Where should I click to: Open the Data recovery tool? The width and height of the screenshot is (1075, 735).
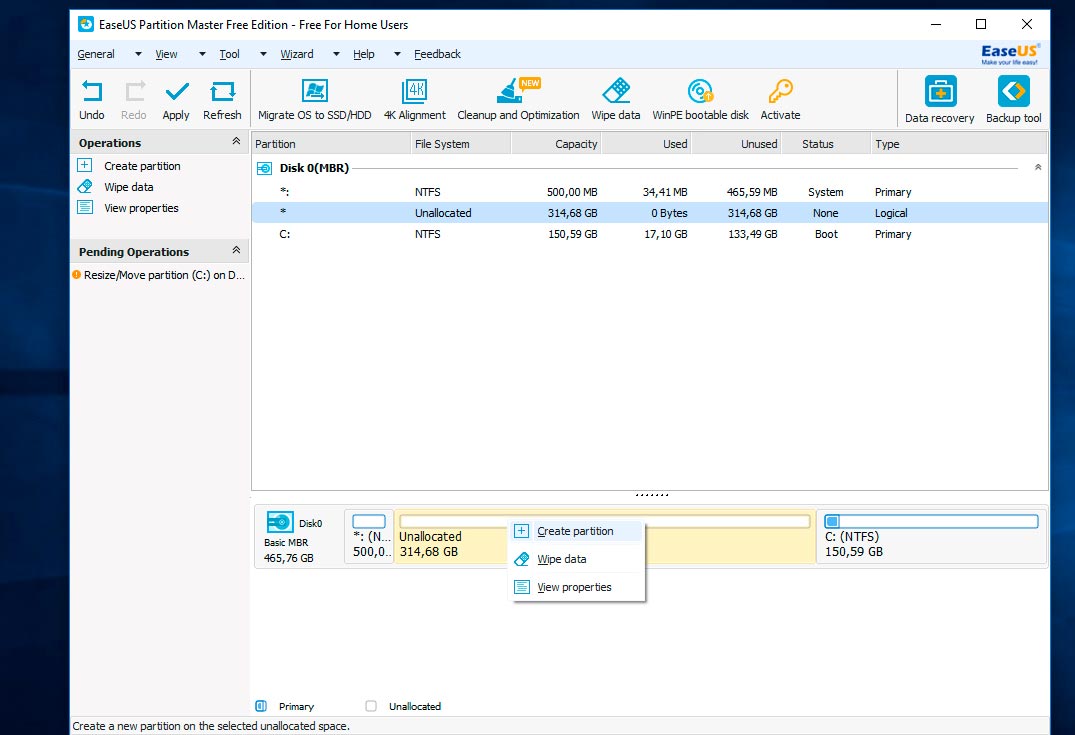(939, 99)
